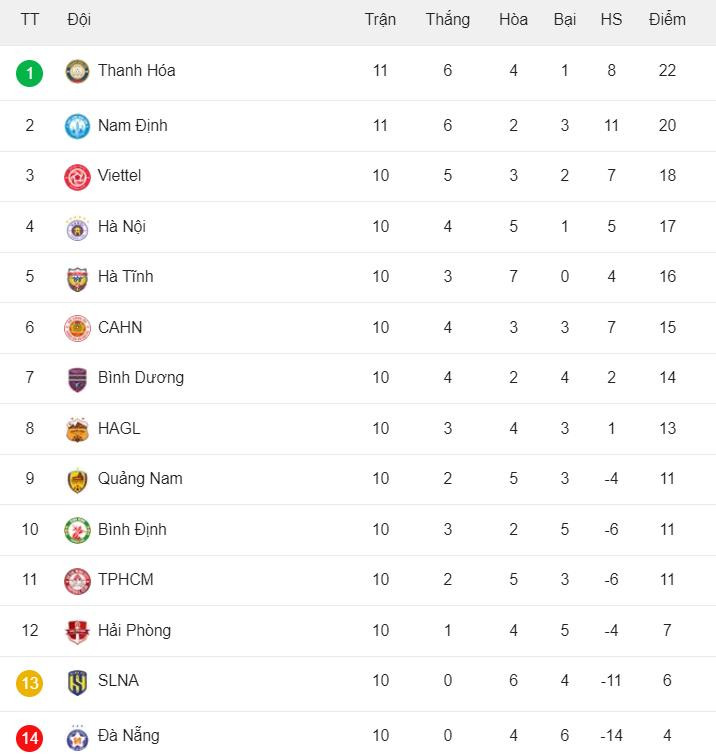Click the HAGL club crest
Image resolution: width=716 pixels, height=754 pixels.
pos(77,429)
